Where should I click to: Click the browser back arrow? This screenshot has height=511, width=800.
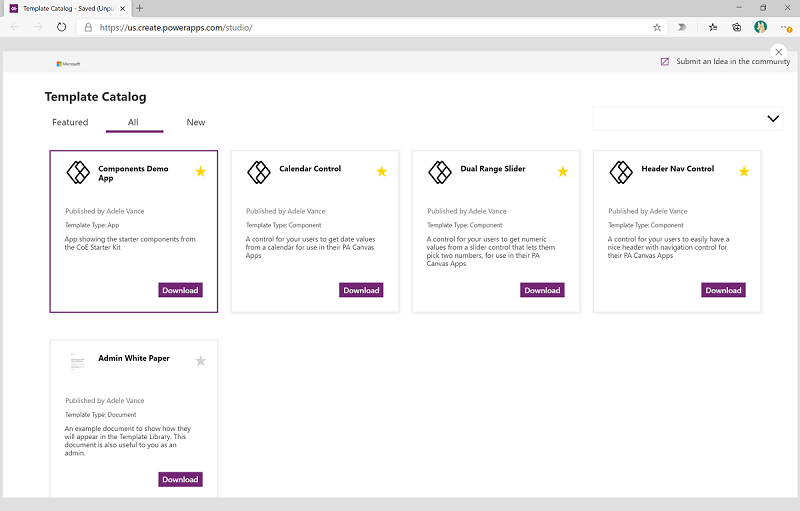click(x=15, y=27)
